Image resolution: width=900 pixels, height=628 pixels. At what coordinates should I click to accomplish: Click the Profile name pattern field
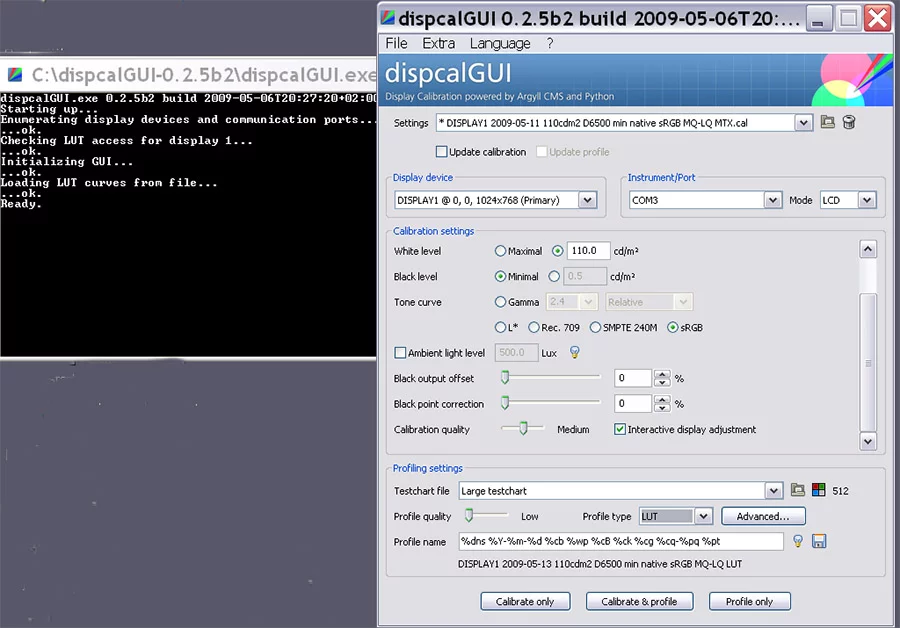[x=620, y=541]
